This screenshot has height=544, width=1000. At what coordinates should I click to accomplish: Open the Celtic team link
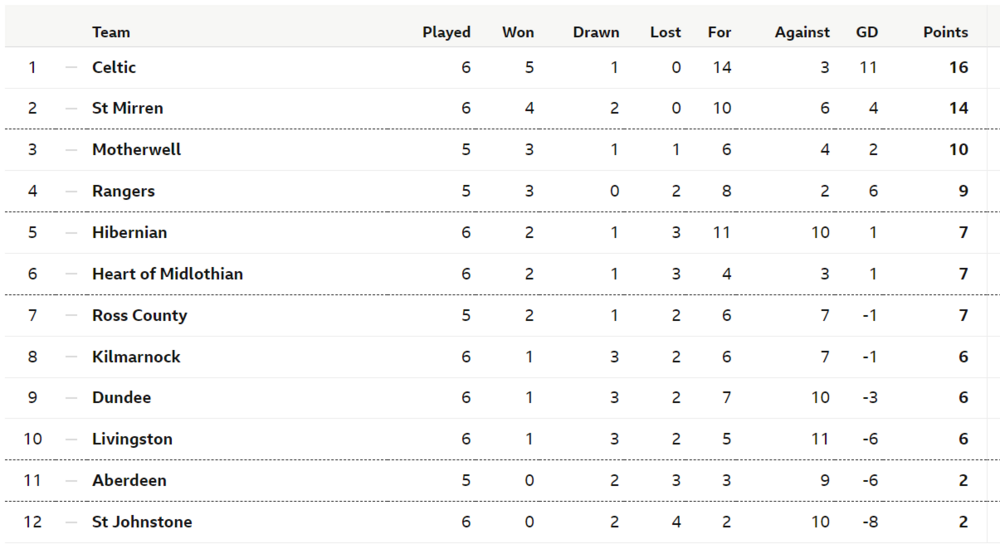pos(114,67)
